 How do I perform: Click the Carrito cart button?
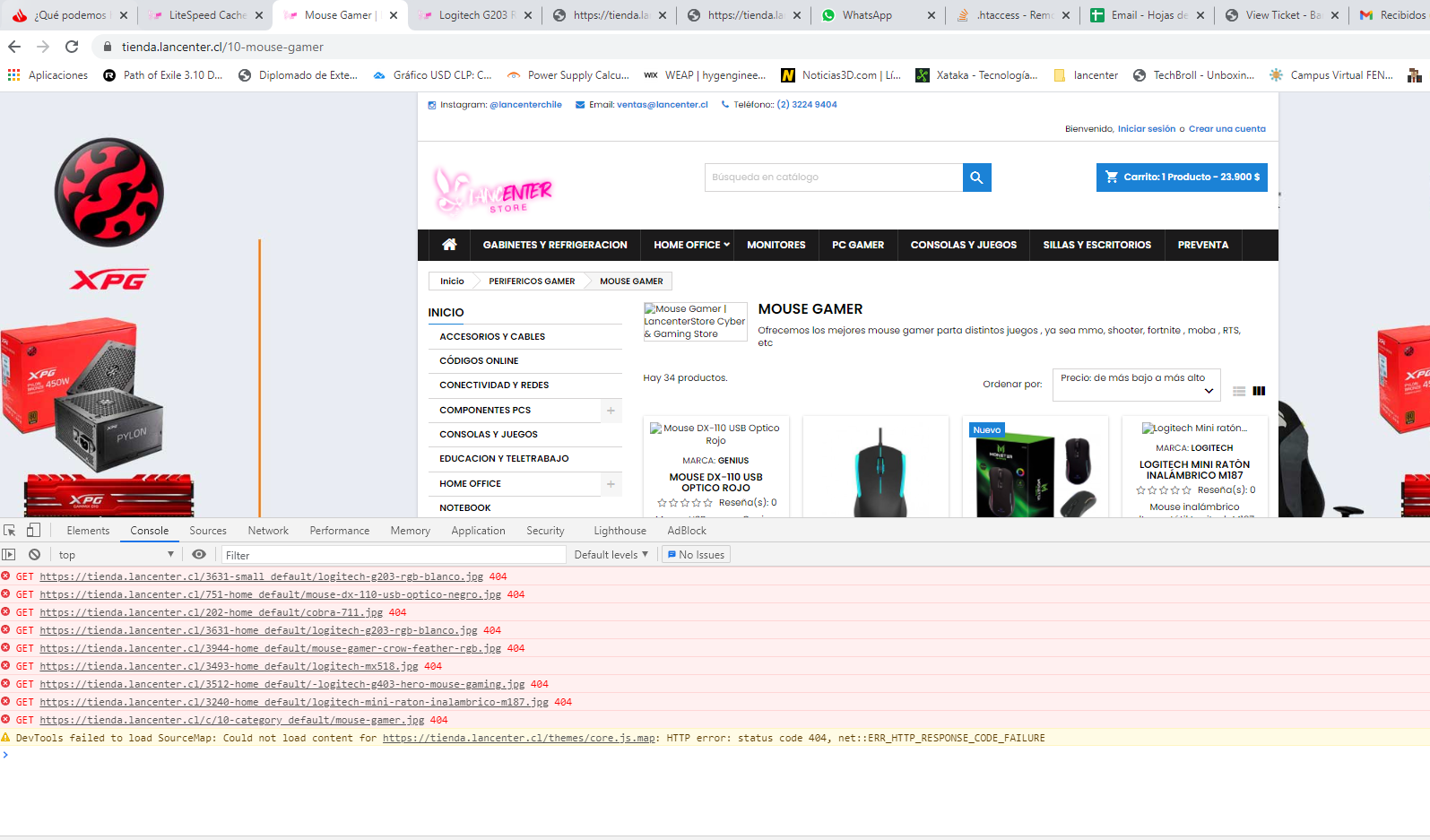click(1182, 178)
